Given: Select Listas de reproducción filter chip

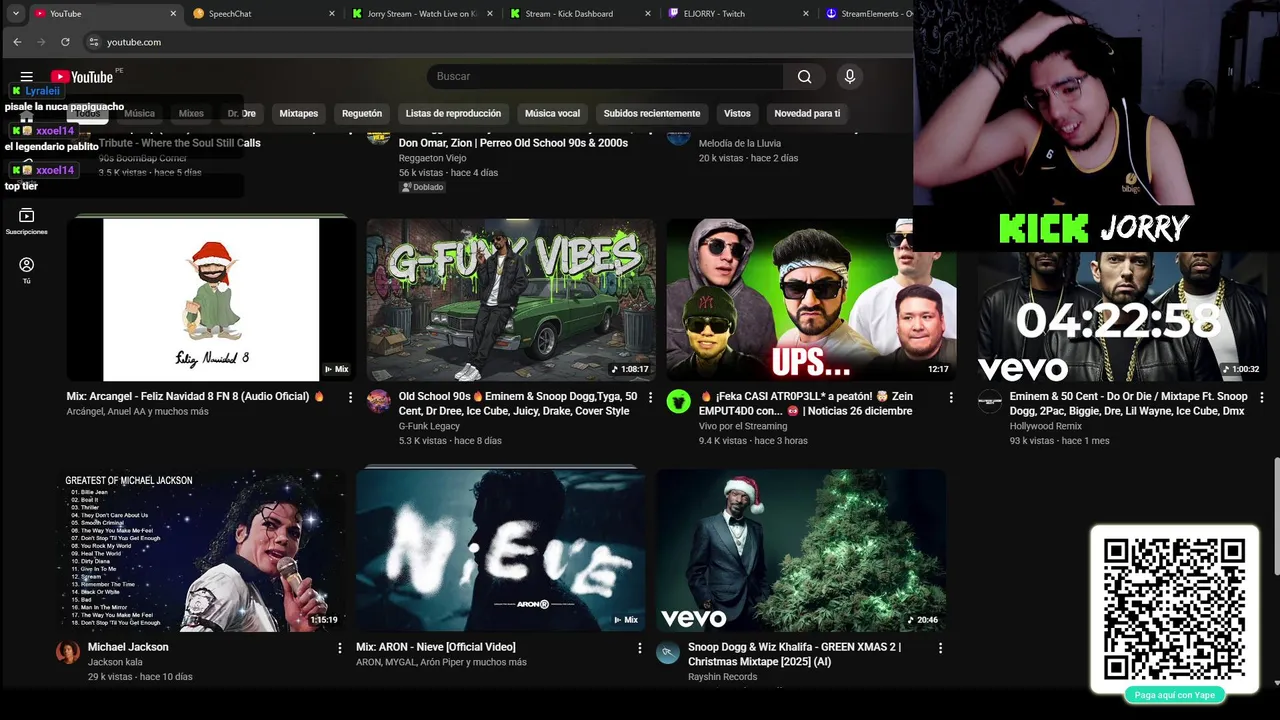Looking at the screenshot, I should click(453, 113).
